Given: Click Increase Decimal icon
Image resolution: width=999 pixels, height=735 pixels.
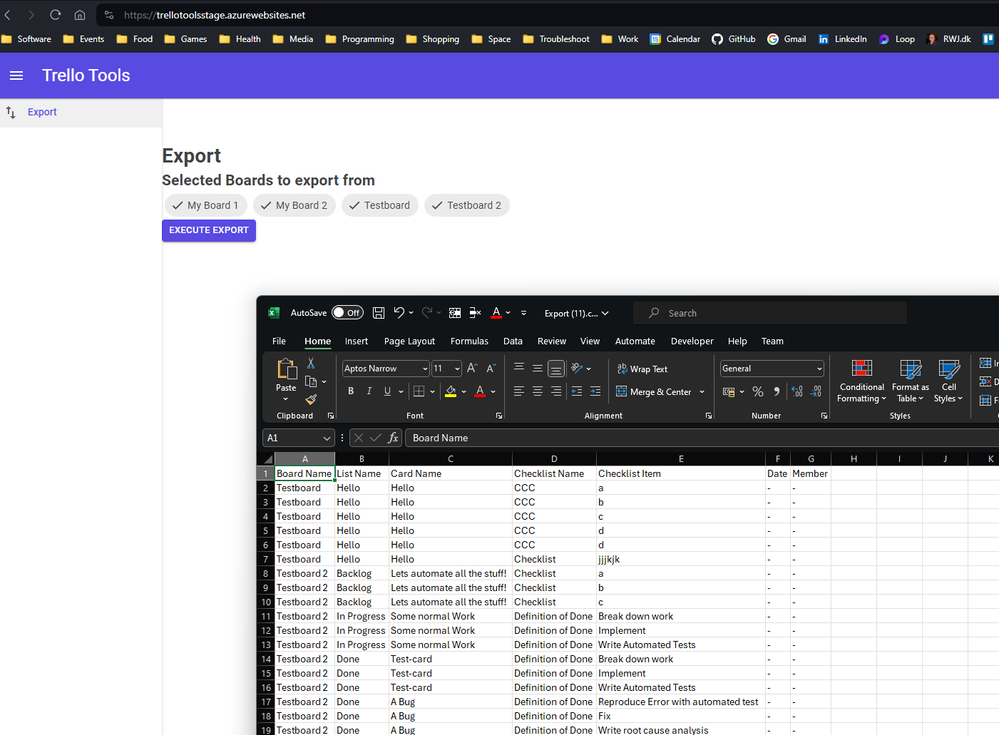Looking at the screenshot, I should tap(797, 392).
